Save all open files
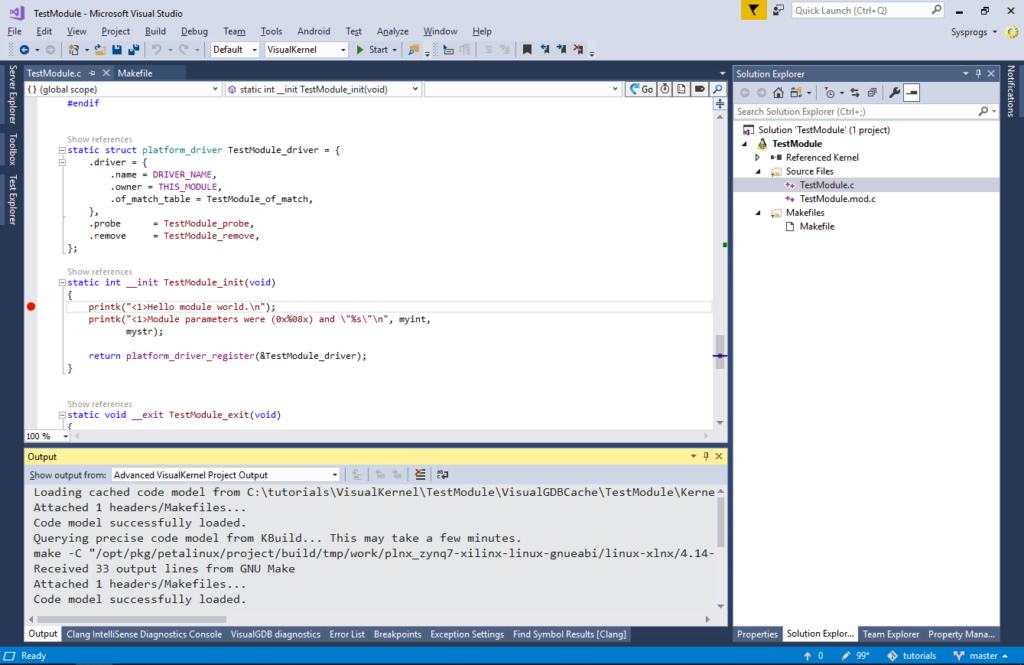The image size is (1024, 665). (x=133, y=48)
